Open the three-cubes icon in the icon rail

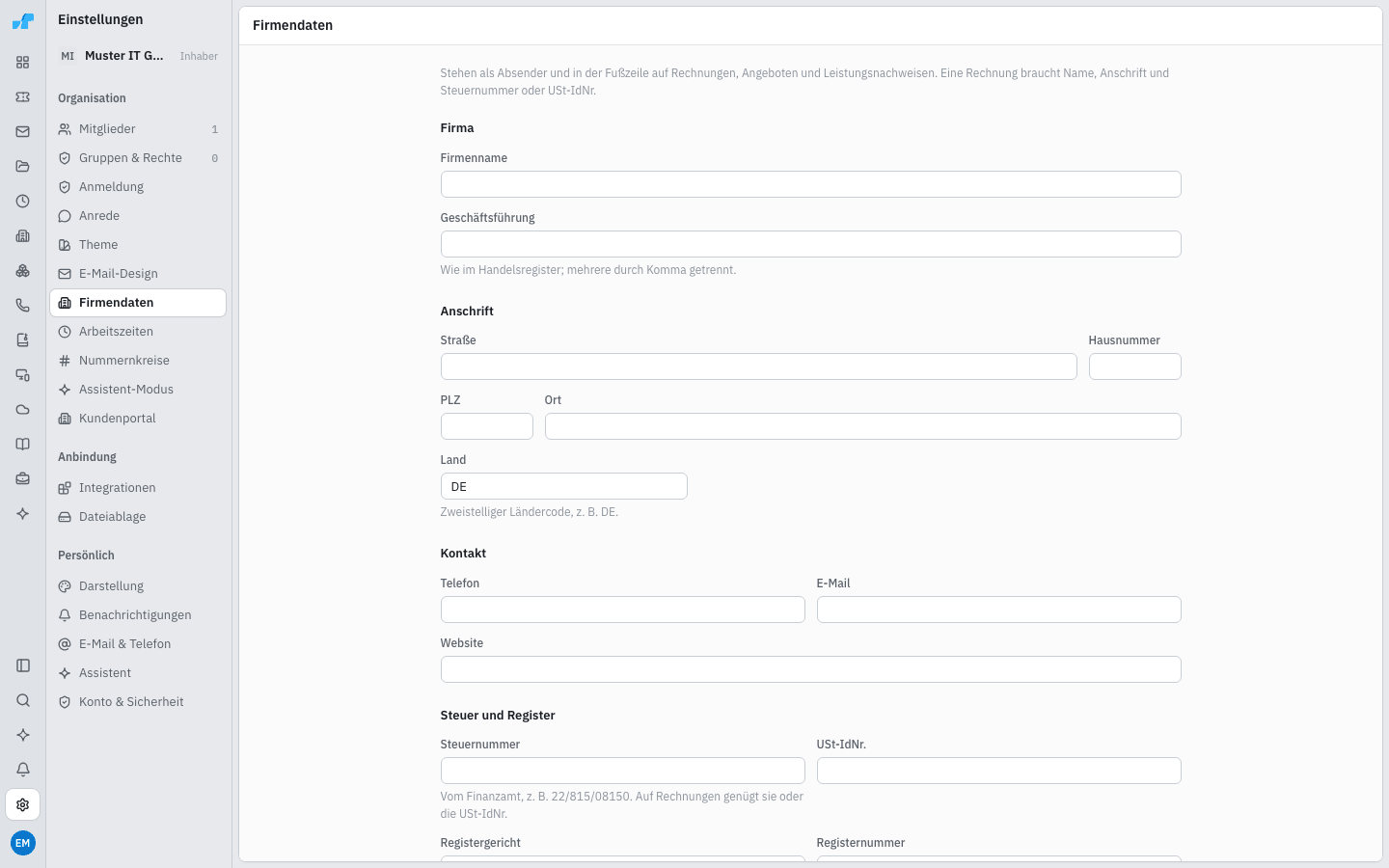(23, 271)
